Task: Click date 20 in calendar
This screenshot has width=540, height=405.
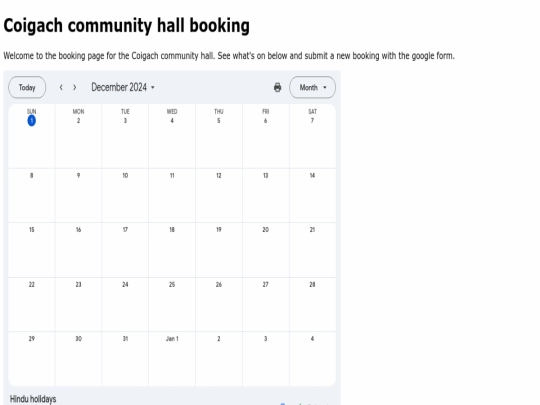Action: [266, 230]
